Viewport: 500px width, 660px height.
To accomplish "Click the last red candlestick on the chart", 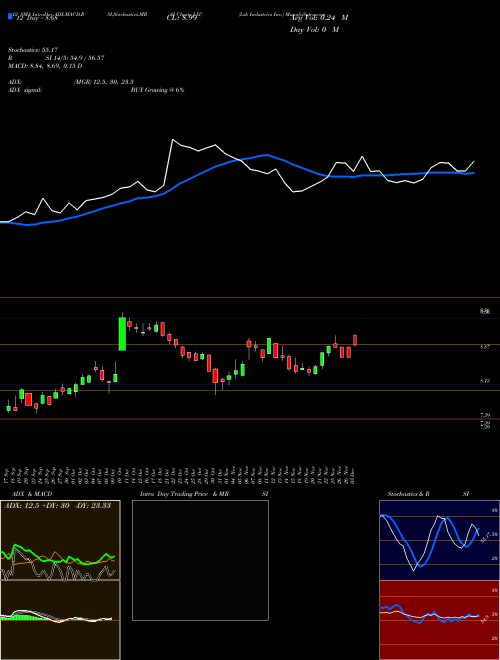I will click(x=355, y=340).
